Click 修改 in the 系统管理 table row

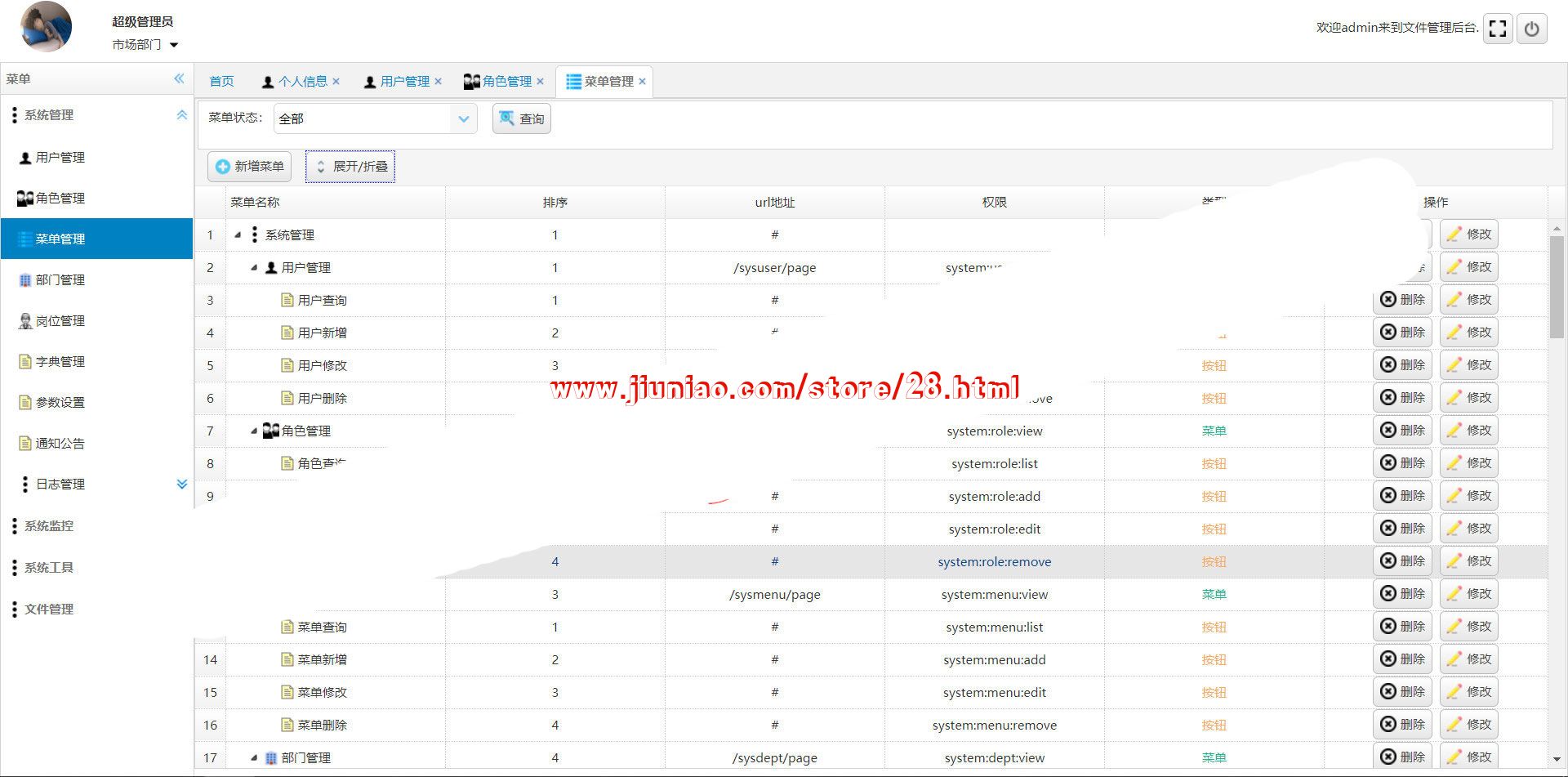click(1469, 234)
